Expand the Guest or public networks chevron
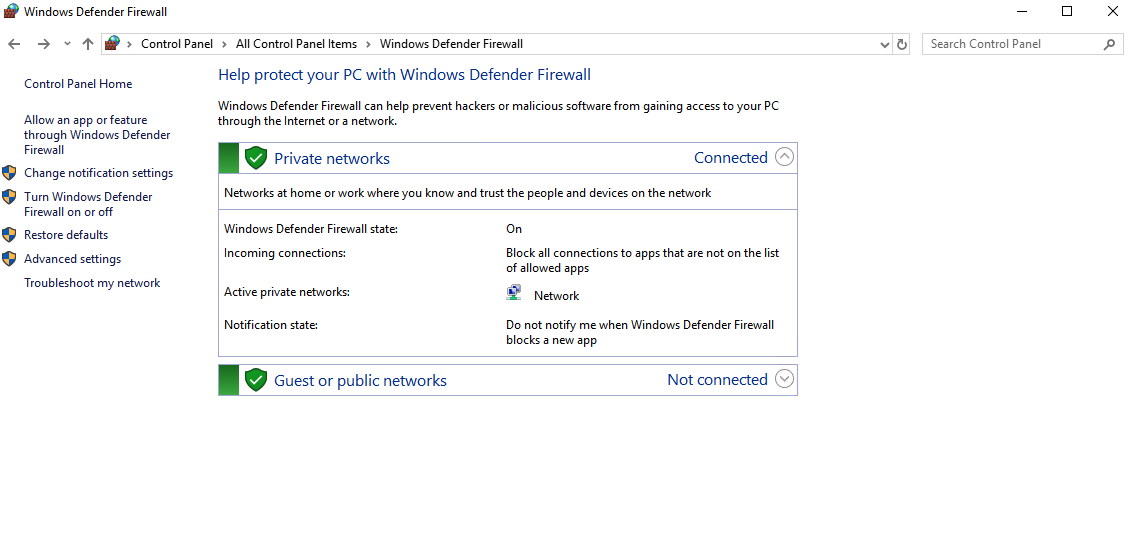The image size is (1131, 547). tap(784, 379)
